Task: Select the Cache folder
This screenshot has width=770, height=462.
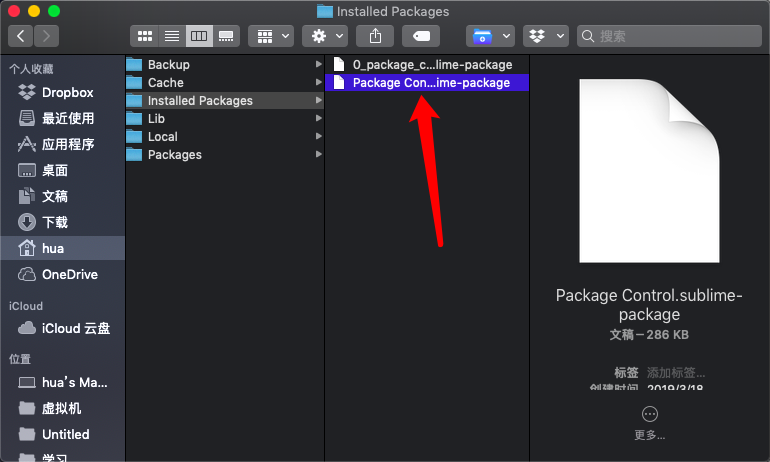Action: tap(225, 82)
